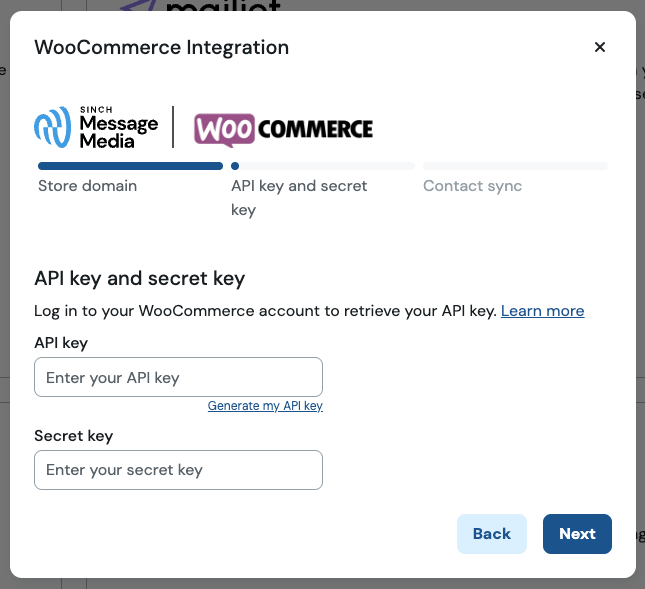Image resolution: width=645 pixels, height=589 pixels.
Task: Go back with the Back button
Action: click(x=492, y=534)
